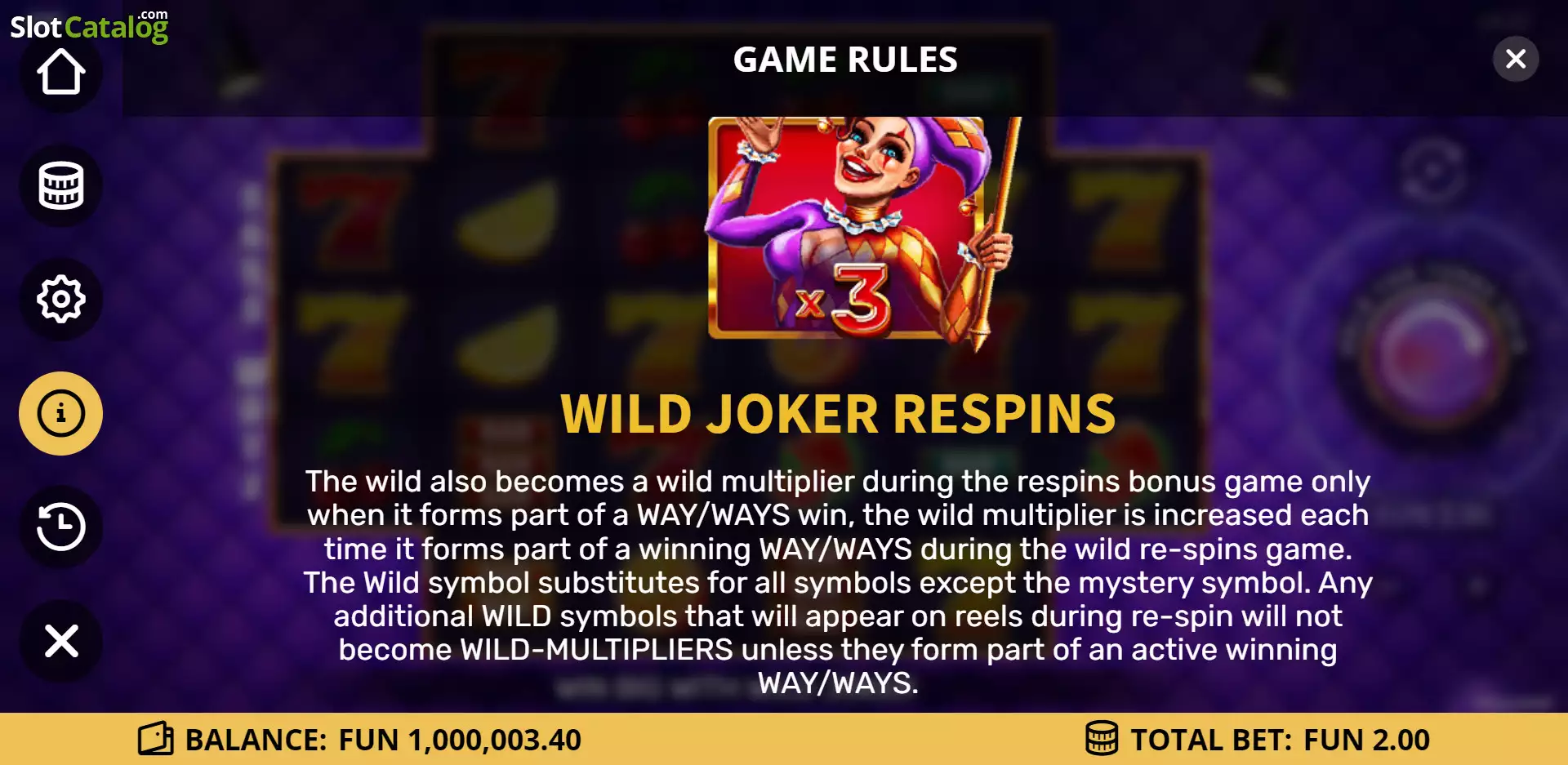The height and width of the screenshot is (765, 1568).
Task: Click the Wild Joker Respins heading
Action: 838,414
